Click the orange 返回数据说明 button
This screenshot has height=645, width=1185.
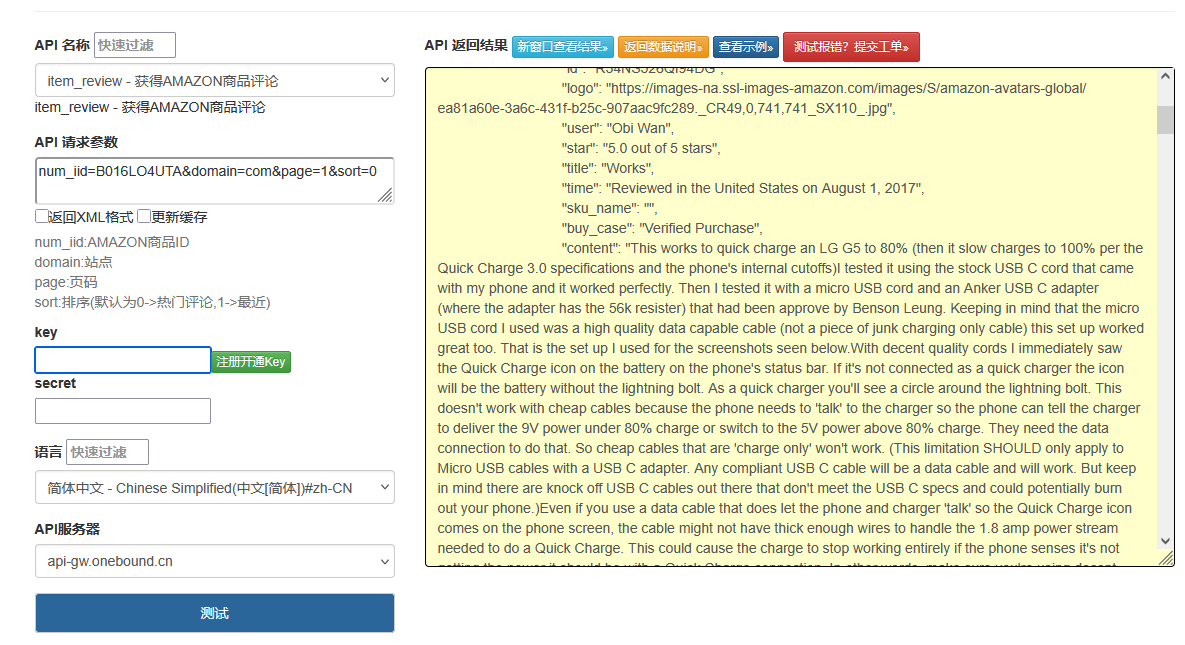tap(663, 47)
